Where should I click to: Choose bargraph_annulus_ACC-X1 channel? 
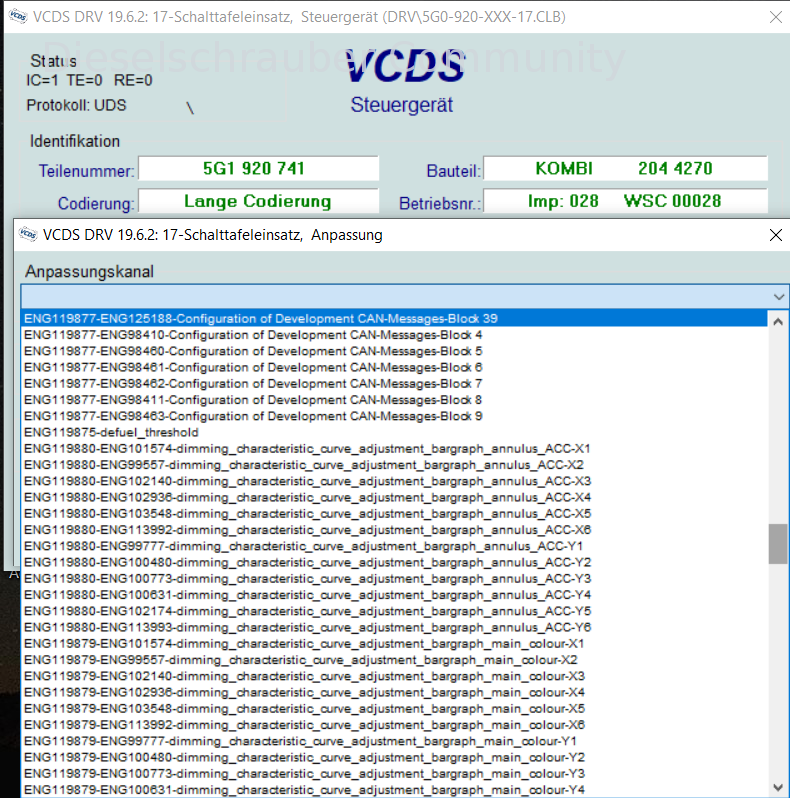(x=394, y=449)
